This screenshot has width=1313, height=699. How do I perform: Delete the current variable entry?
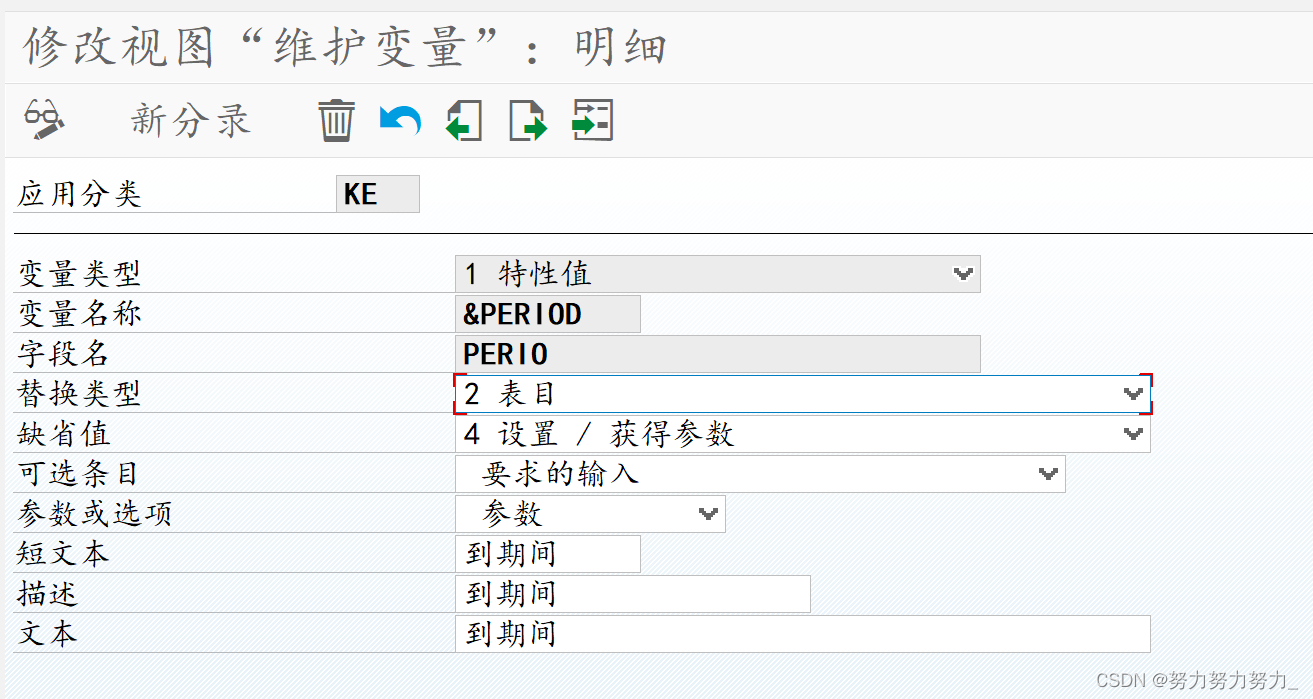click(336, 119)
